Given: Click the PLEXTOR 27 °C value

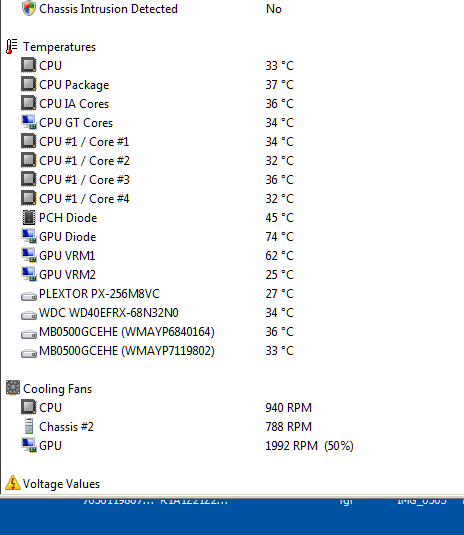Looking at the screenshot, I should (279, 294).
